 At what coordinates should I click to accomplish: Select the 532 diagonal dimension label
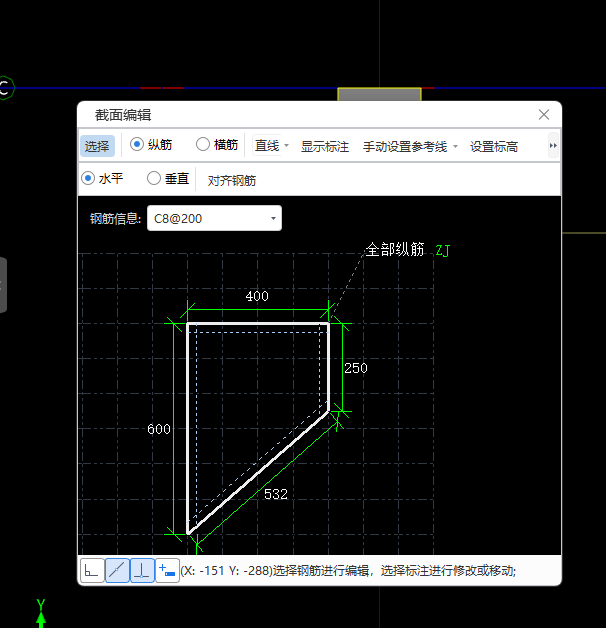276,494
